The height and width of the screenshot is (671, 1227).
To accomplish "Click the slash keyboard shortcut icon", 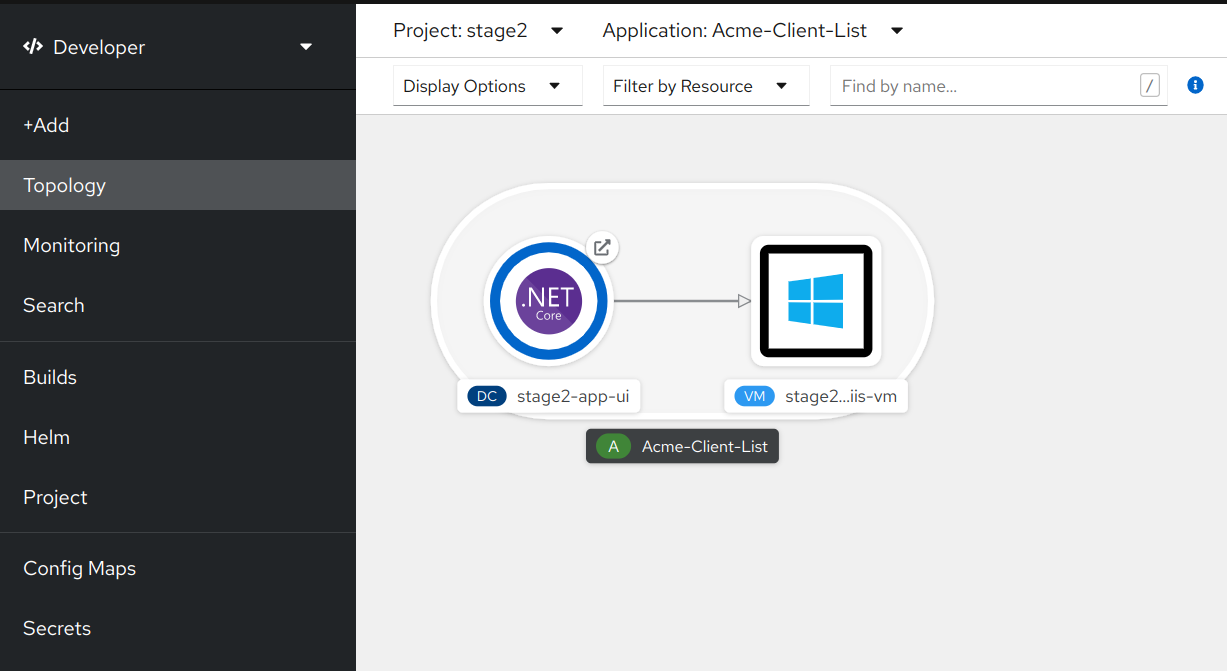I will coord(1150,86).
